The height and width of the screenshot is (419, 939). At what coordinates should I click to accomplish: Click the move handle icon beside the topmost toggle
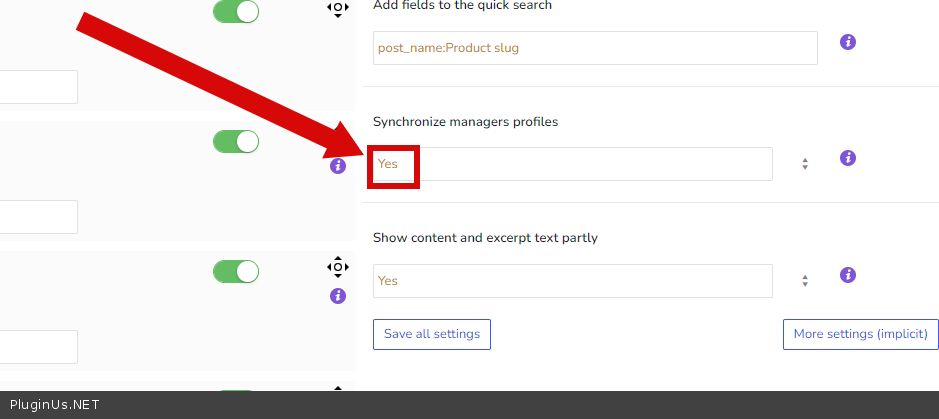[x=338, y=9]
